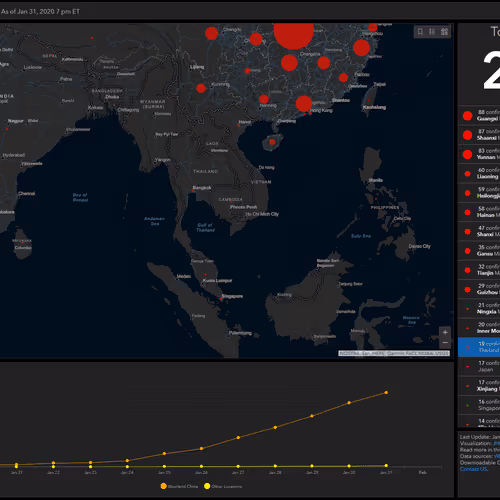Select the Tianjin row with 32 confirmed
Viewport: 500px width, 500px height.
pyautogui.click(x=479, y=270)
